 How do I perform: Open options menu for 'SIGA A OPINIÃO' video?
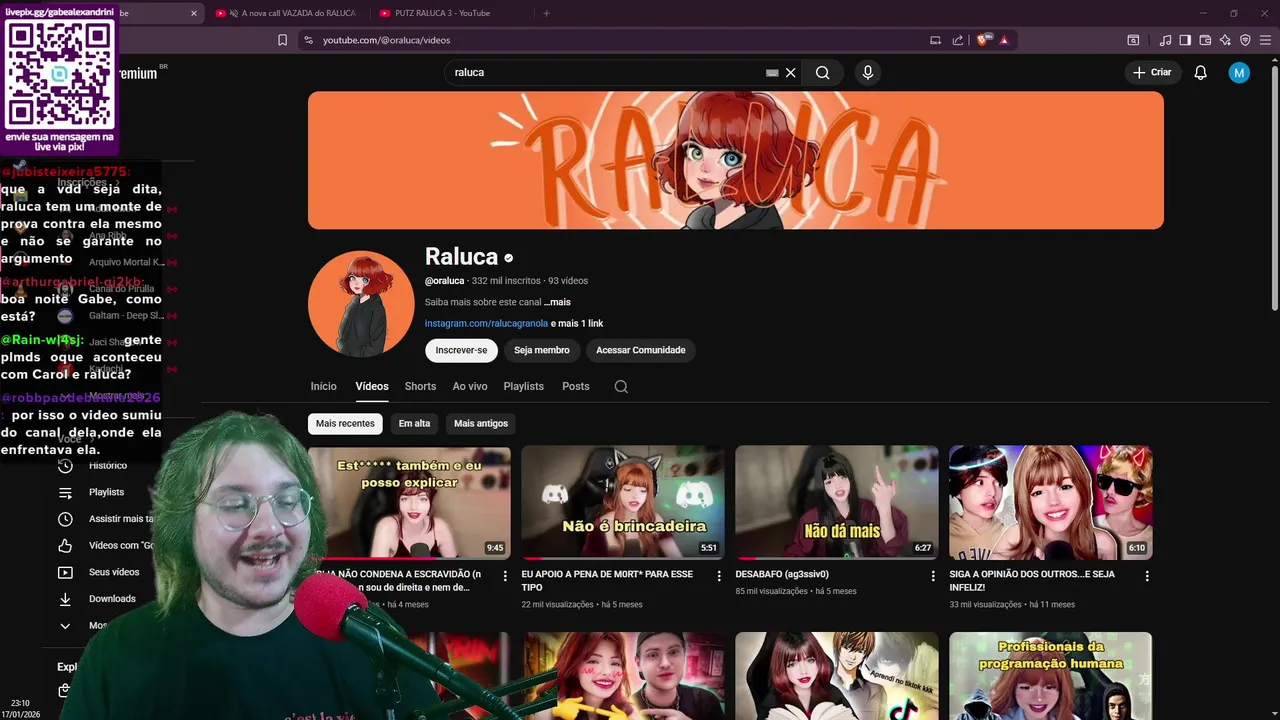(x=1147, y=576)
